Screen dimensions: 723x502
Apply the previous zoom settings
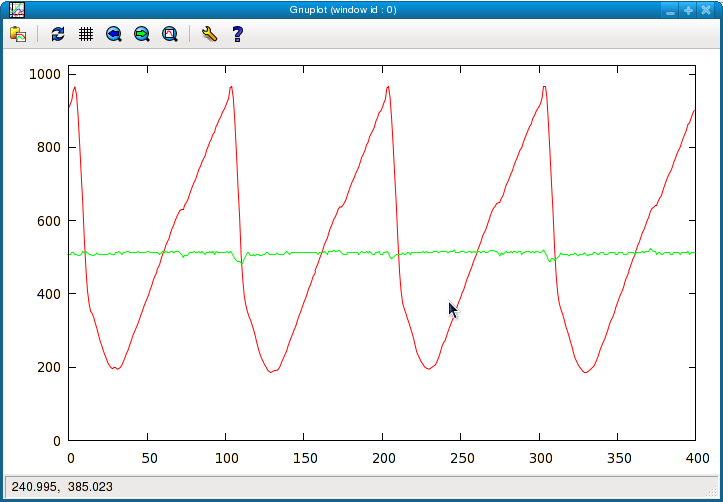click(114, 34)
